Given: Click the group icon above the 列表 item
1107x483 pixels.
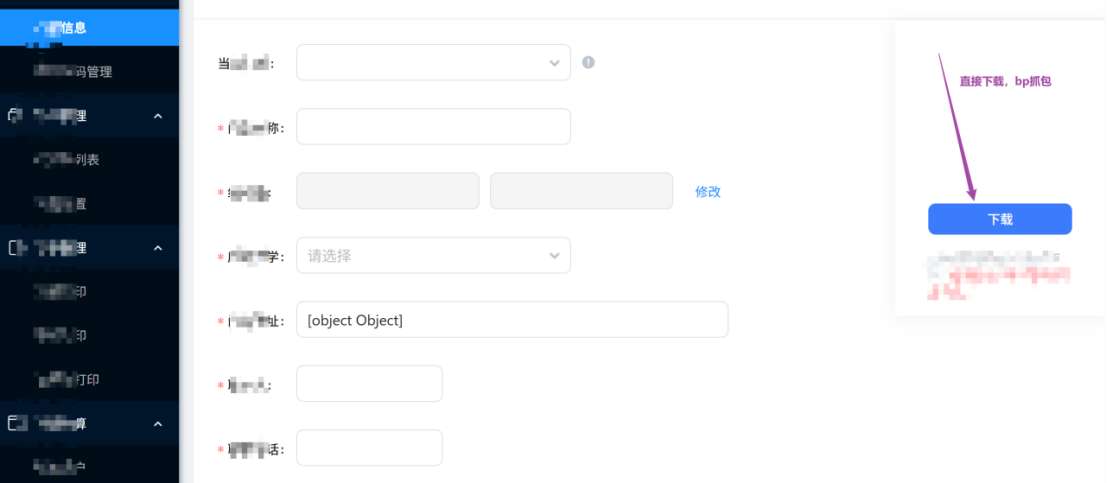Looking at the screenshot, I should coord(14,116).
